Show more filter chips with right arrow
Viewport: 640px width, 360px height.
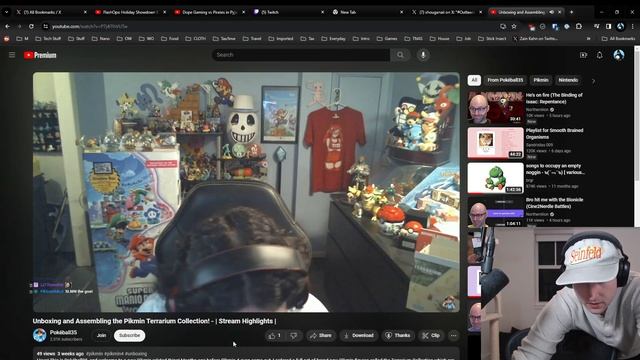pos(593,81)
